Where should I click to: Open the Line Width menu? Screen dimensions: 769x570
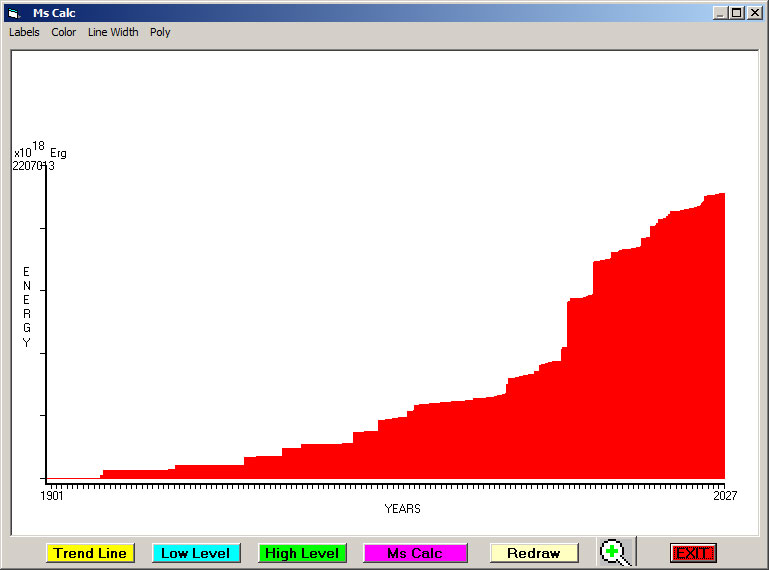[113, 32]
